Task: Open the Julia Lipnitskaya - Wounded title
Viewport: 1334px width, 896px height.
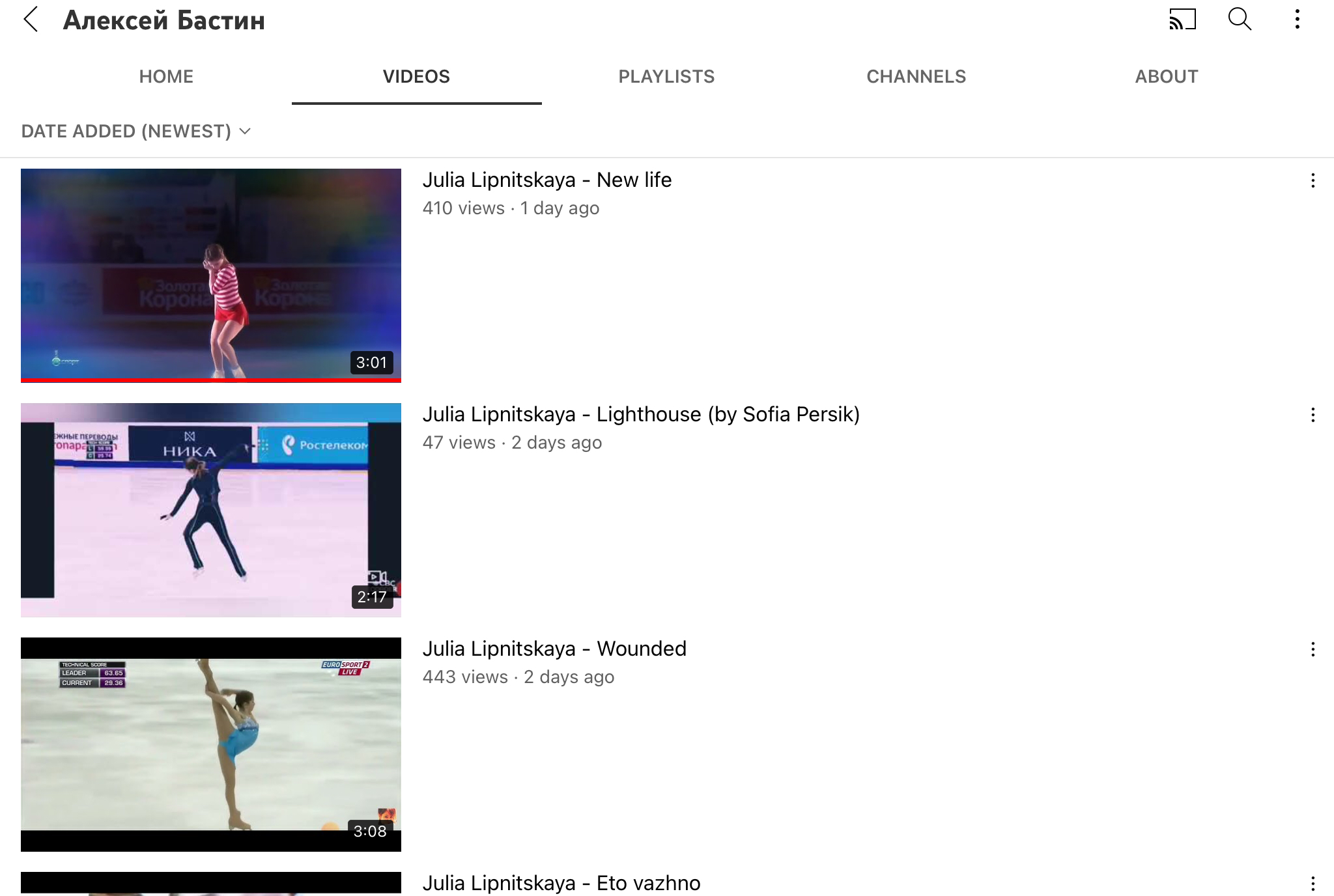Action: (x=554, y=649)
